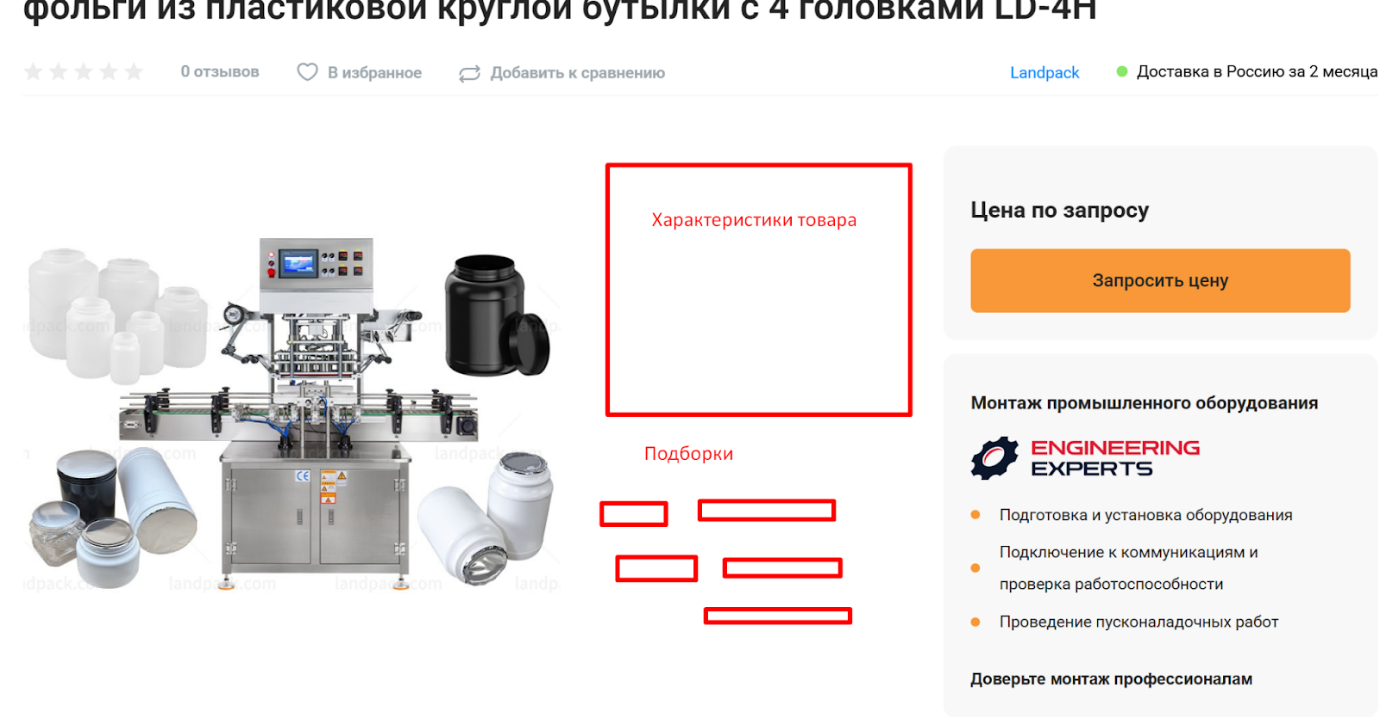The height and width of the screenshot is (717, 1380).
Task: Click the fifth rating star
Action: coord(134,72)
